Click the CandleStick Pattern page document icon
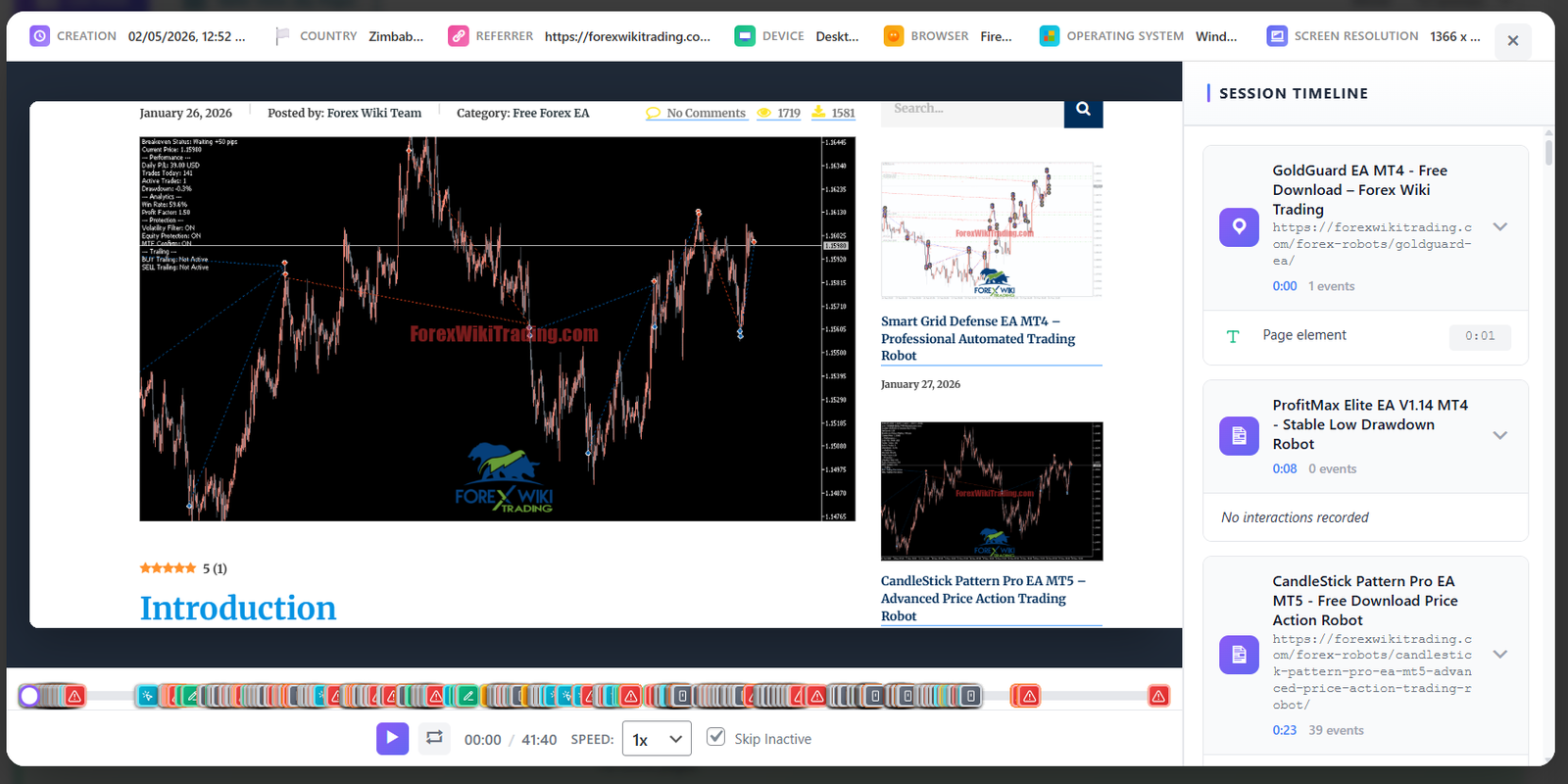1568x784 pixels. pos(1239,654)
